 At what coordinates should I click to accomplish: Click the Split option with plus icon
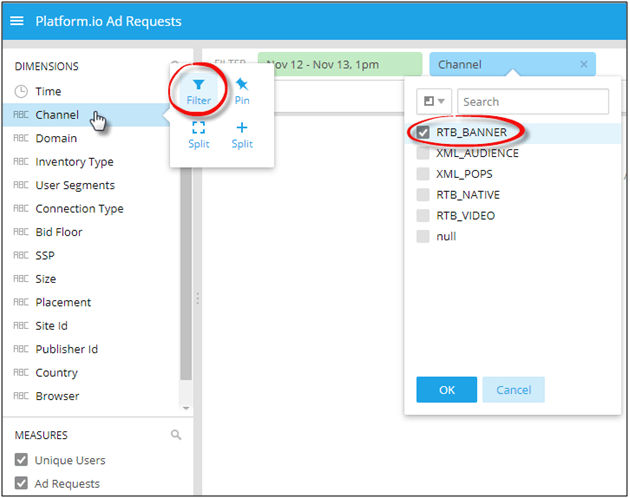pos(242,135)
